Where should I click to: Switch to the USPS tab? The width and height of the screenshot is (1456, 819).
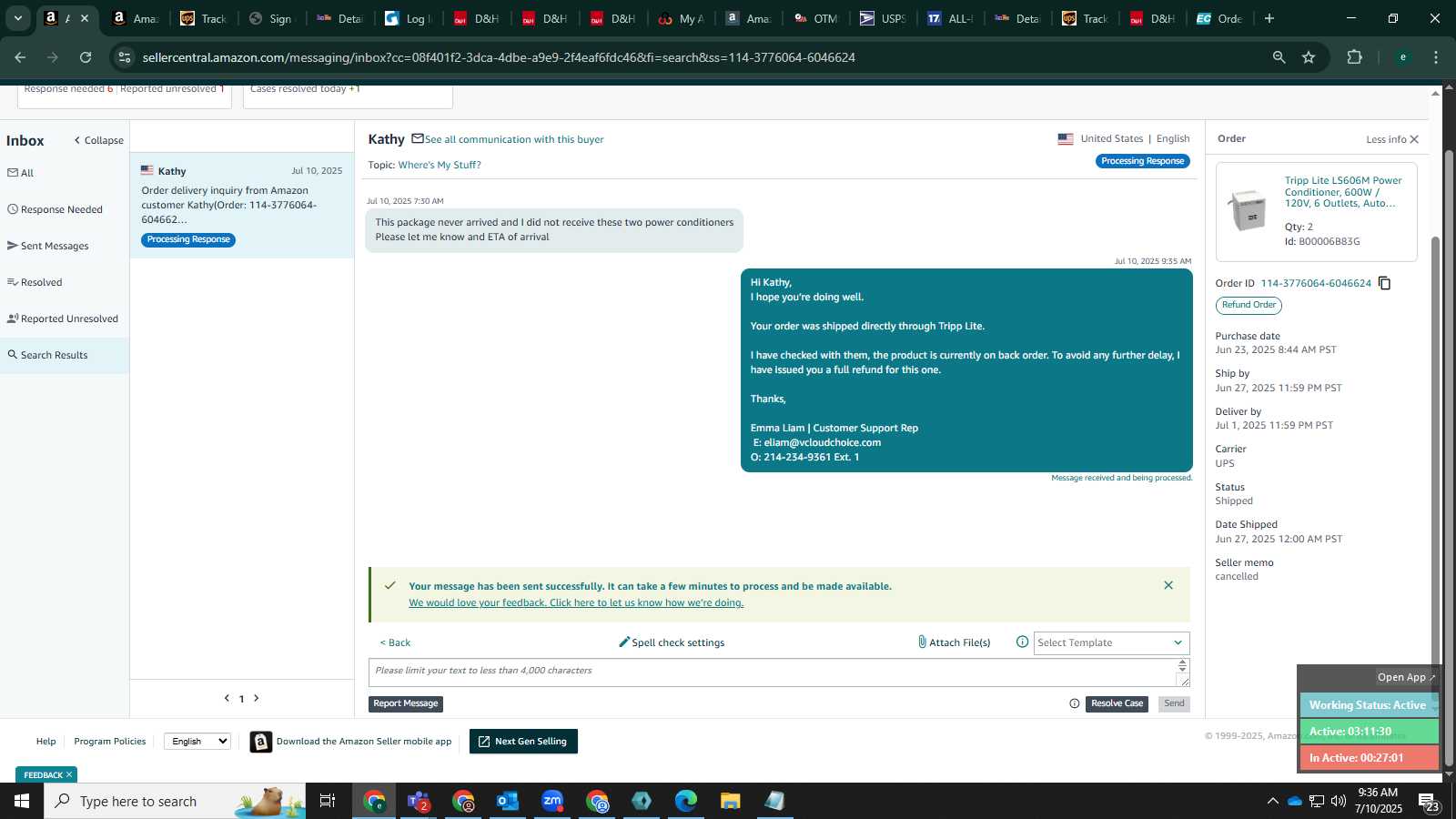(x=882, y=18)
